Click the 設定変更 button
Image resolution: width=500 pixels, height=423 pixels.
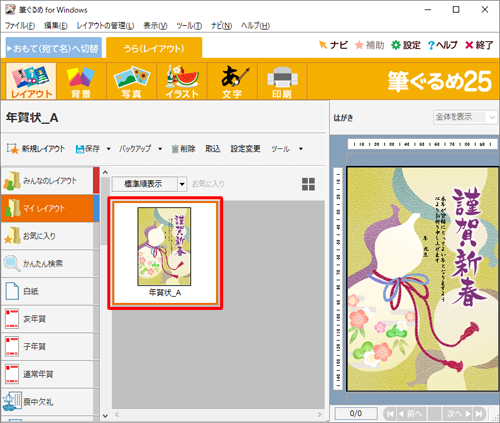246,149
